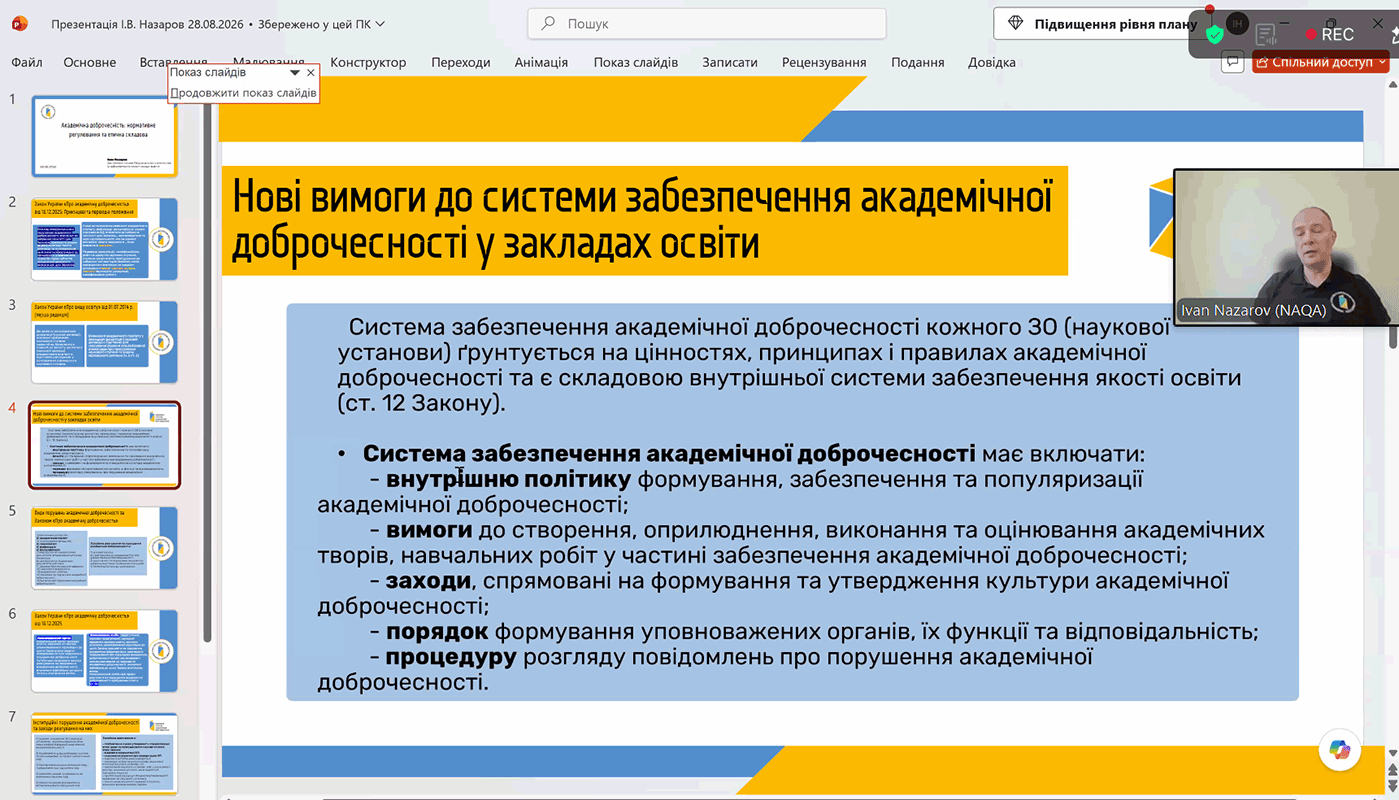Click the bold word процедуру in the list
Screen dimensions: 1399x800
point(451,658)
